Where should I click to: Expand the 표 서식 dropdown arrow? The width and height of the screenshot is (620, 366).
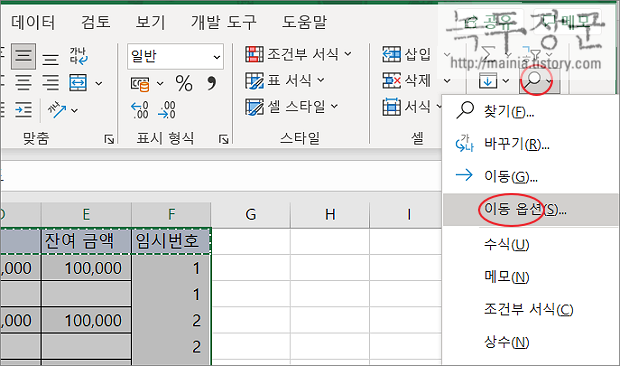tap(321, 80)
